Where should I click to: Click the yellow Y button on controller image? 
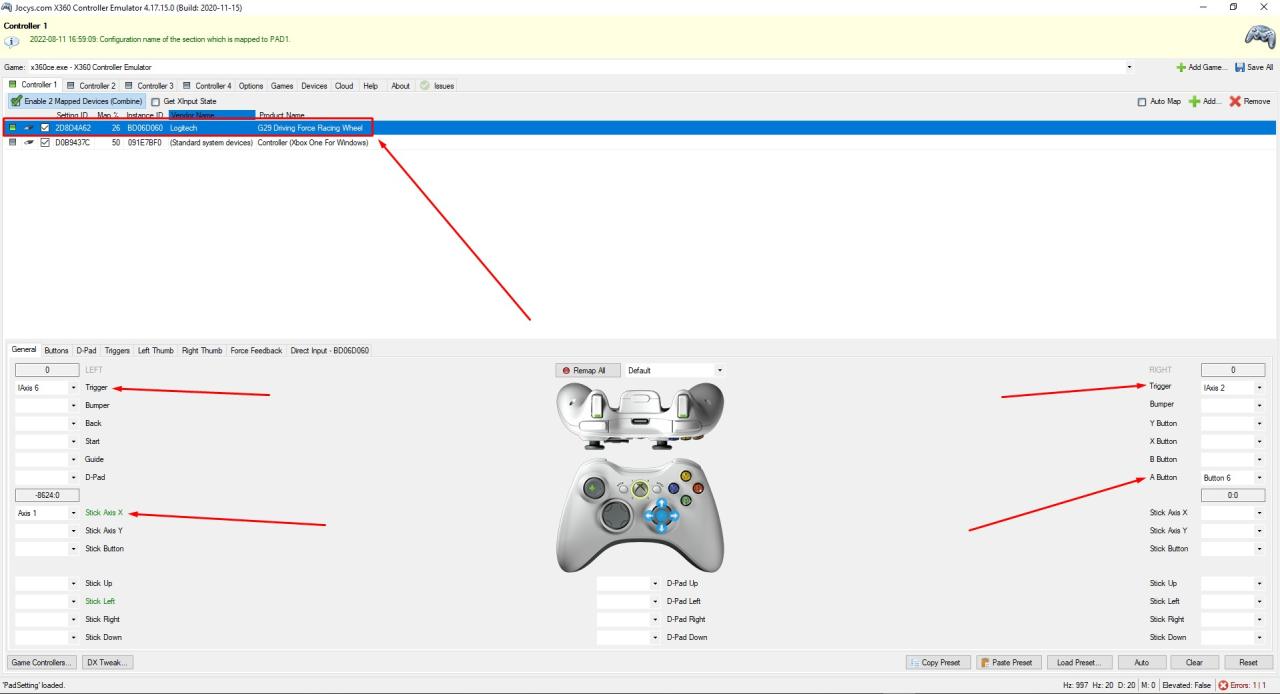pyautogui.click(x=685, y=477)
